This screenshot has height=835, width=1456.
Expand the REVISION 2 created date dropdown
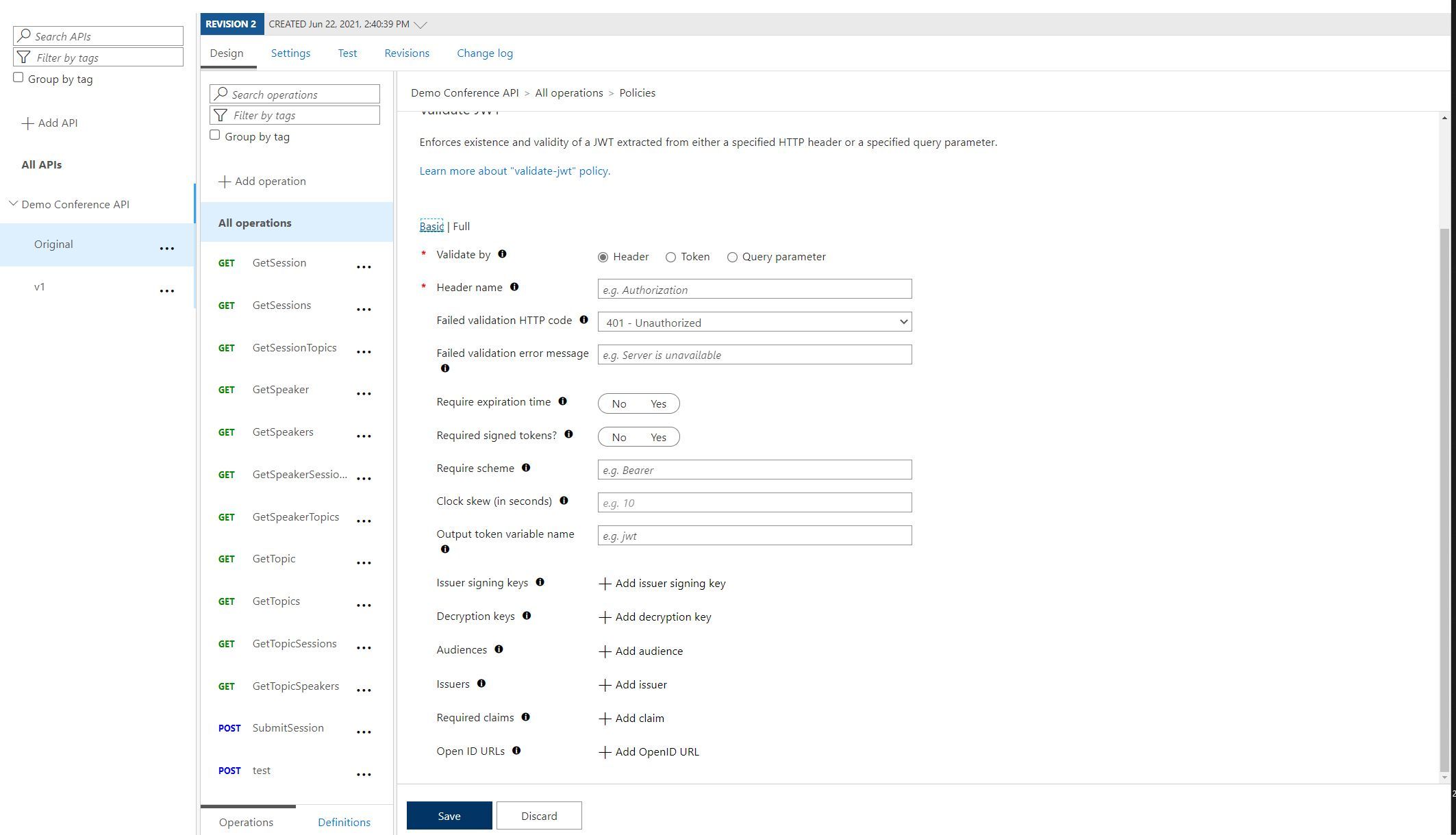[x=421, y=24]
